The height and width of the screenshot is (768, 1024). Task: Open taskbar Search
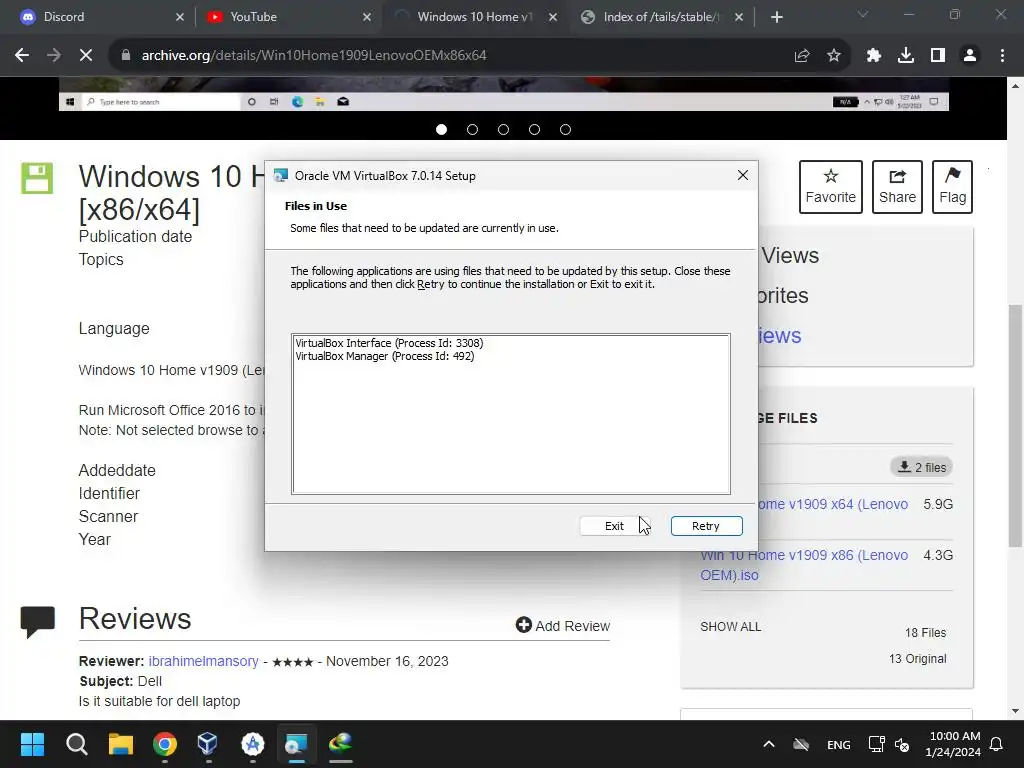(x=76, y=744)
